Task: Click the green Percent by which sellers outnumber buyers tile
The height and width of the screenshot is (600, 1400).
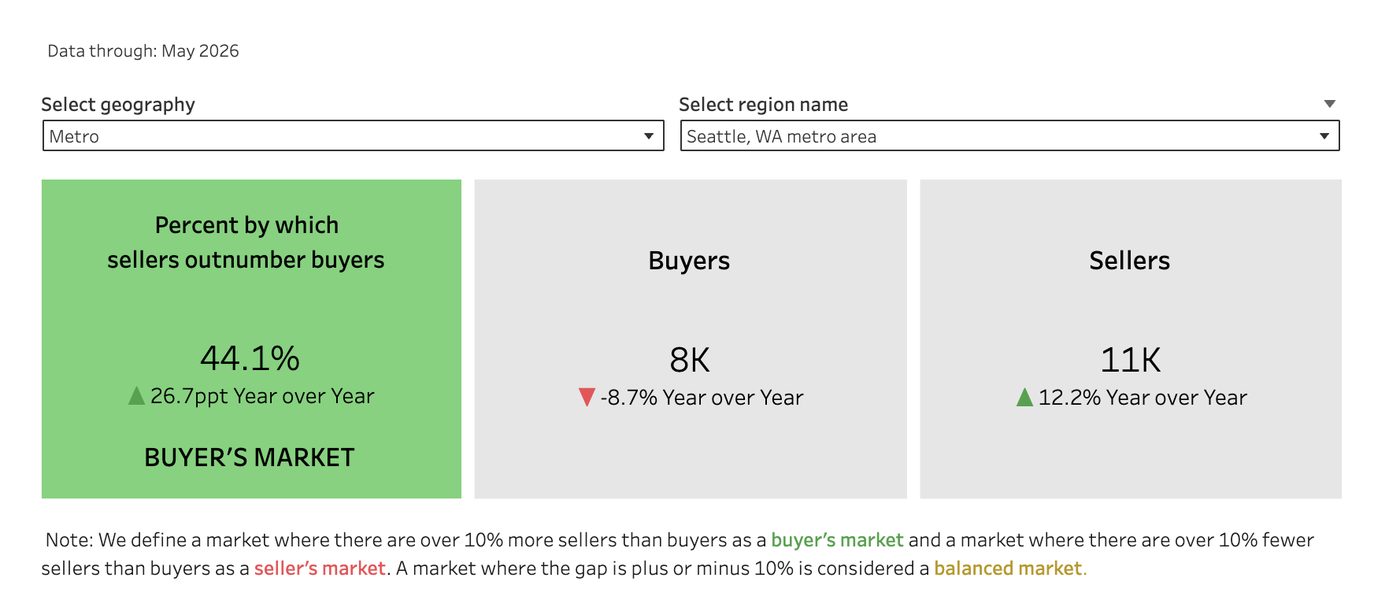Action: [x=251, y=339]
